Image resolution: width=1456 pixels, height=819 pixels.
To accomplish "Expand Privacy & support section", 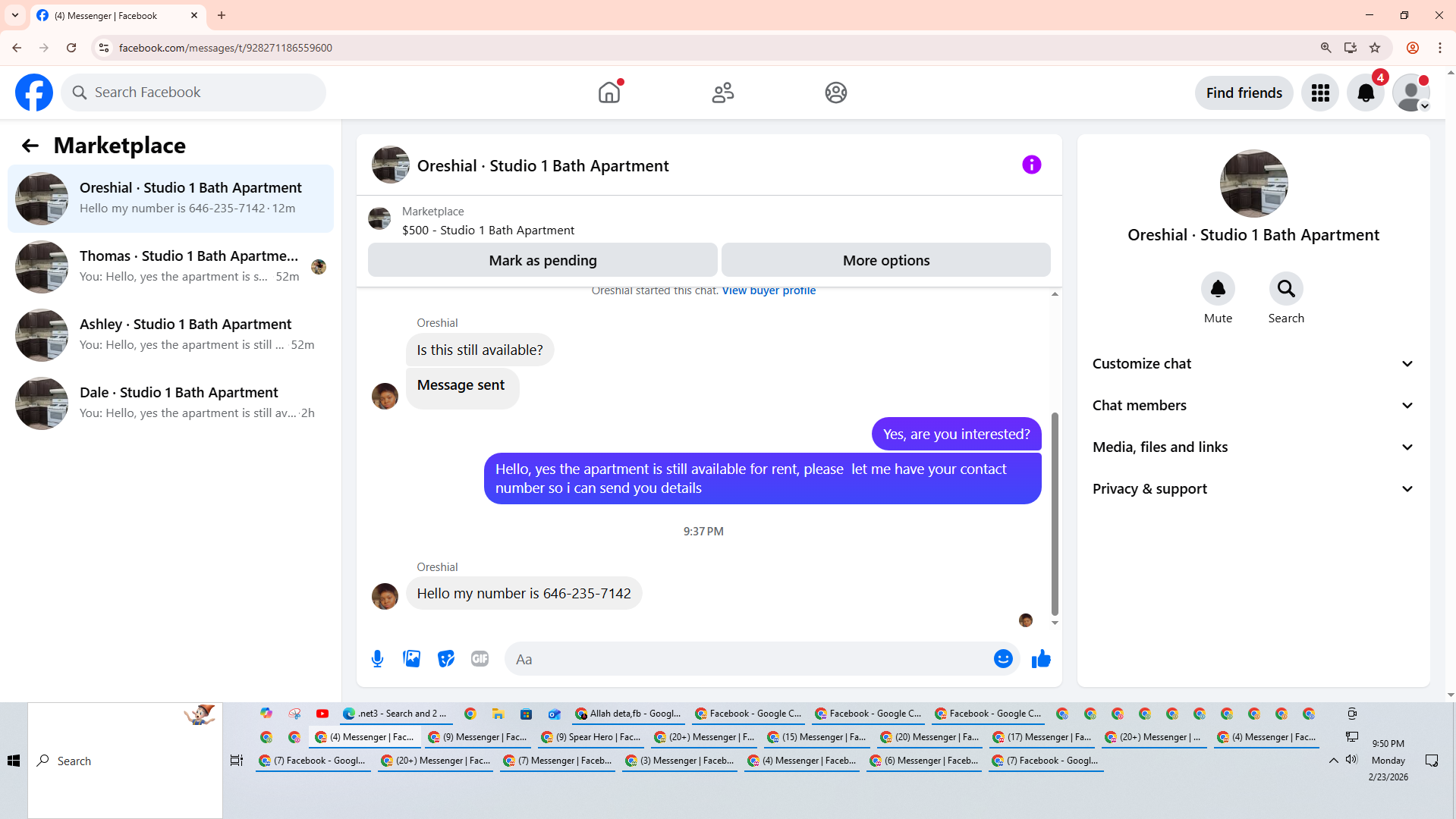I will [x=1253, y=489].
